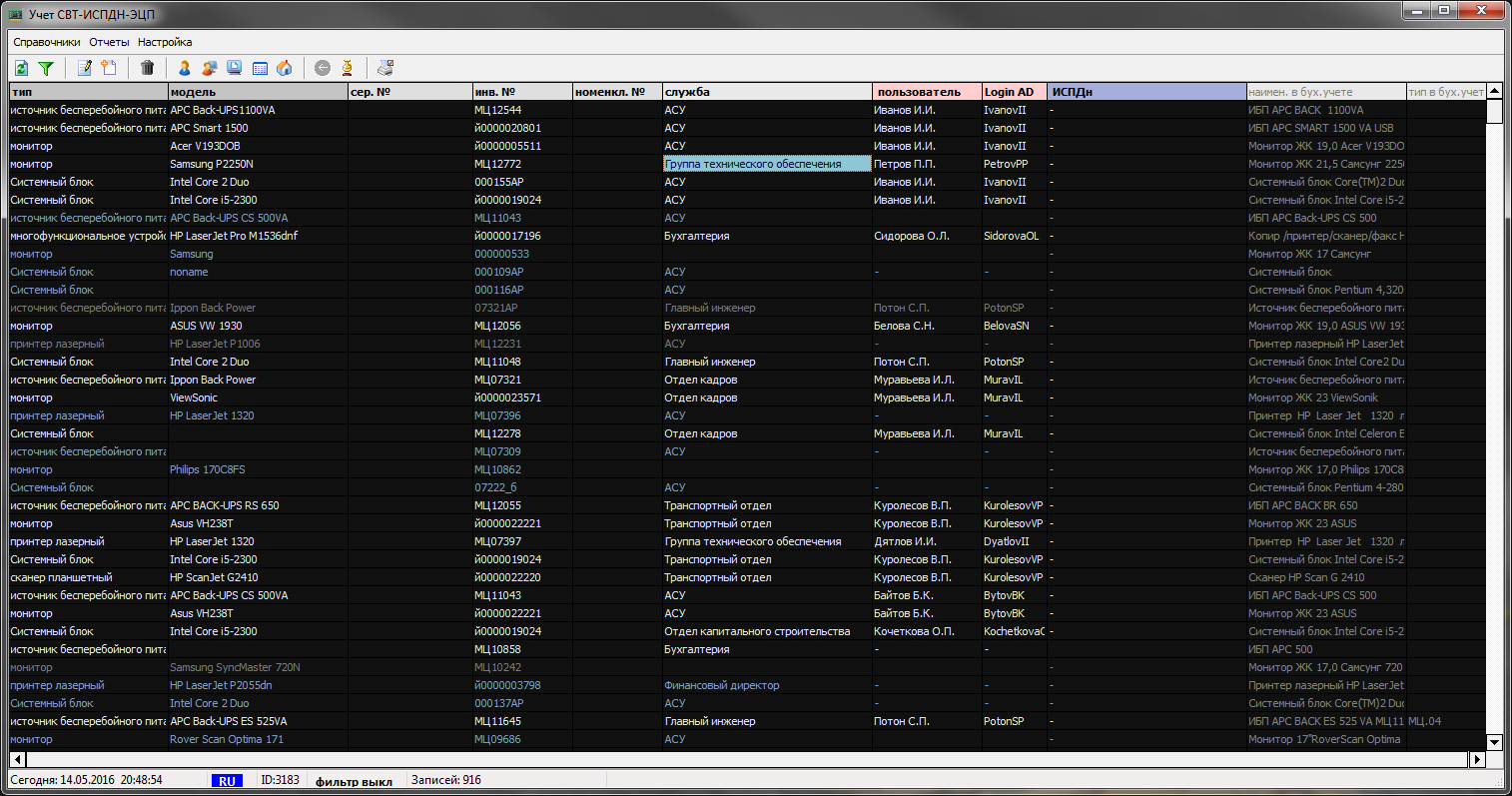Click inventory number 'й0000017196'
Image resolution: width=1512 pixels, height=796 pixels.
(x=522, y=236)
